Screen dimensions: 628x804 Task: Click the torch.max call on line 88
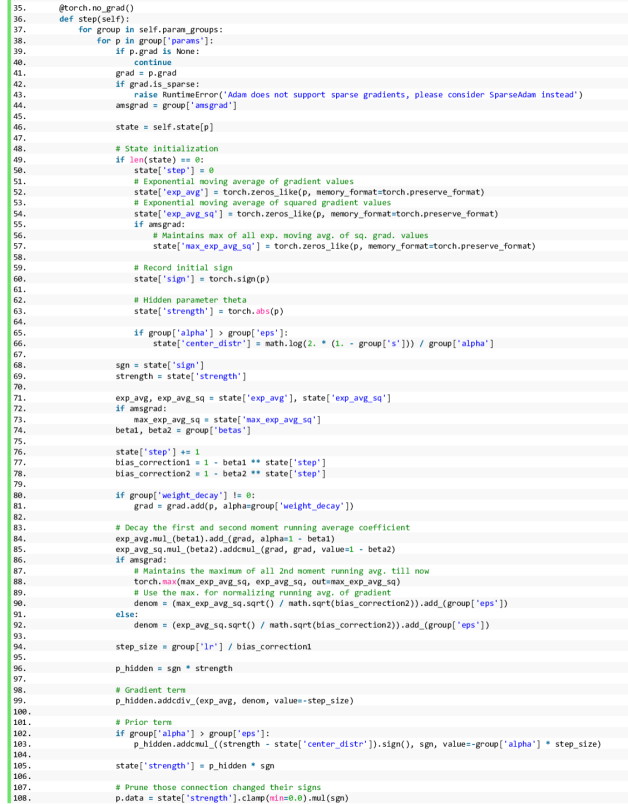(x=154, y=581)
